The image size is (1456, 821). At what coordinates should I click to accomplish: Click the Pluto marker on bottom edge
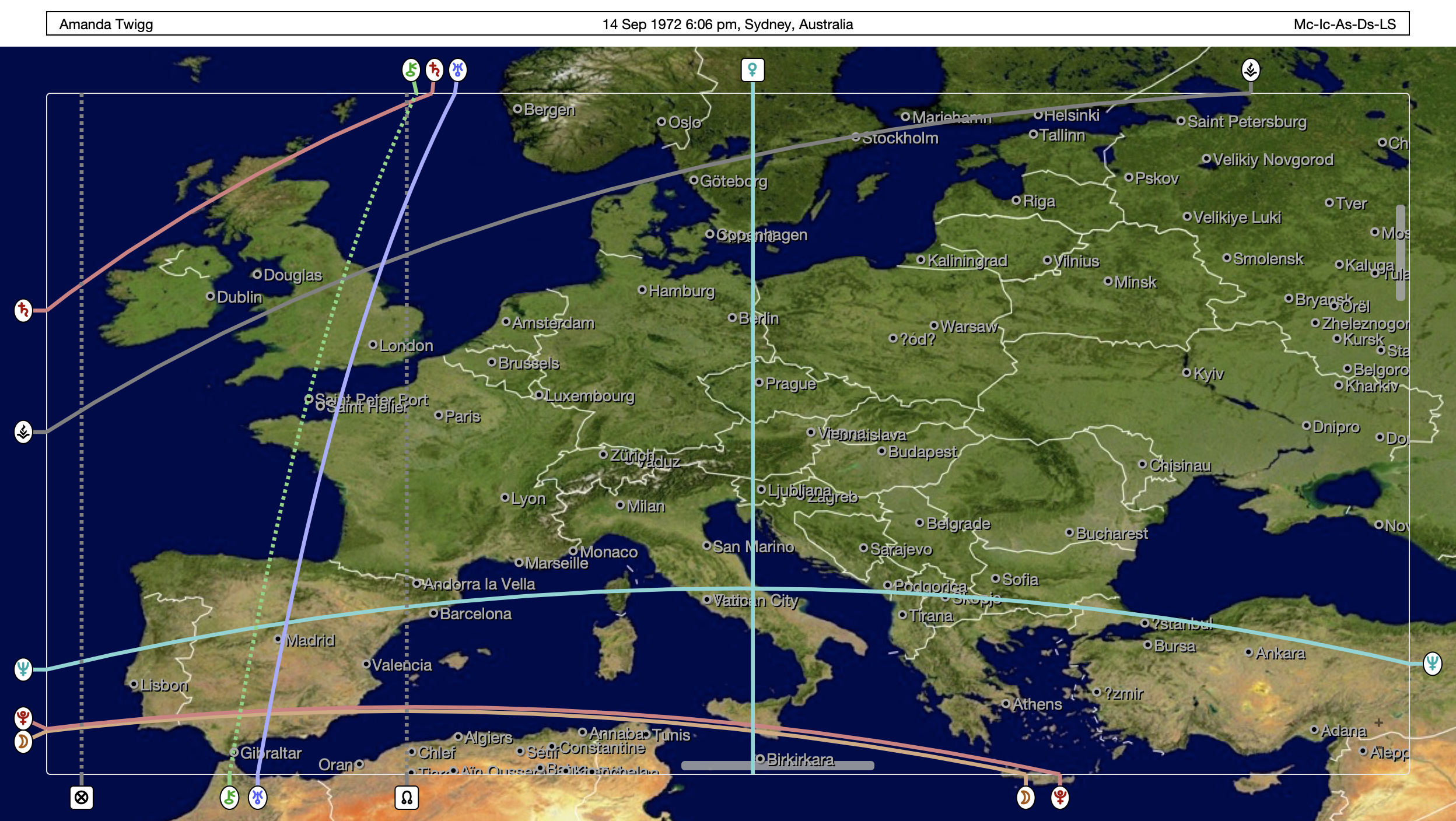tap(1060, 797)
